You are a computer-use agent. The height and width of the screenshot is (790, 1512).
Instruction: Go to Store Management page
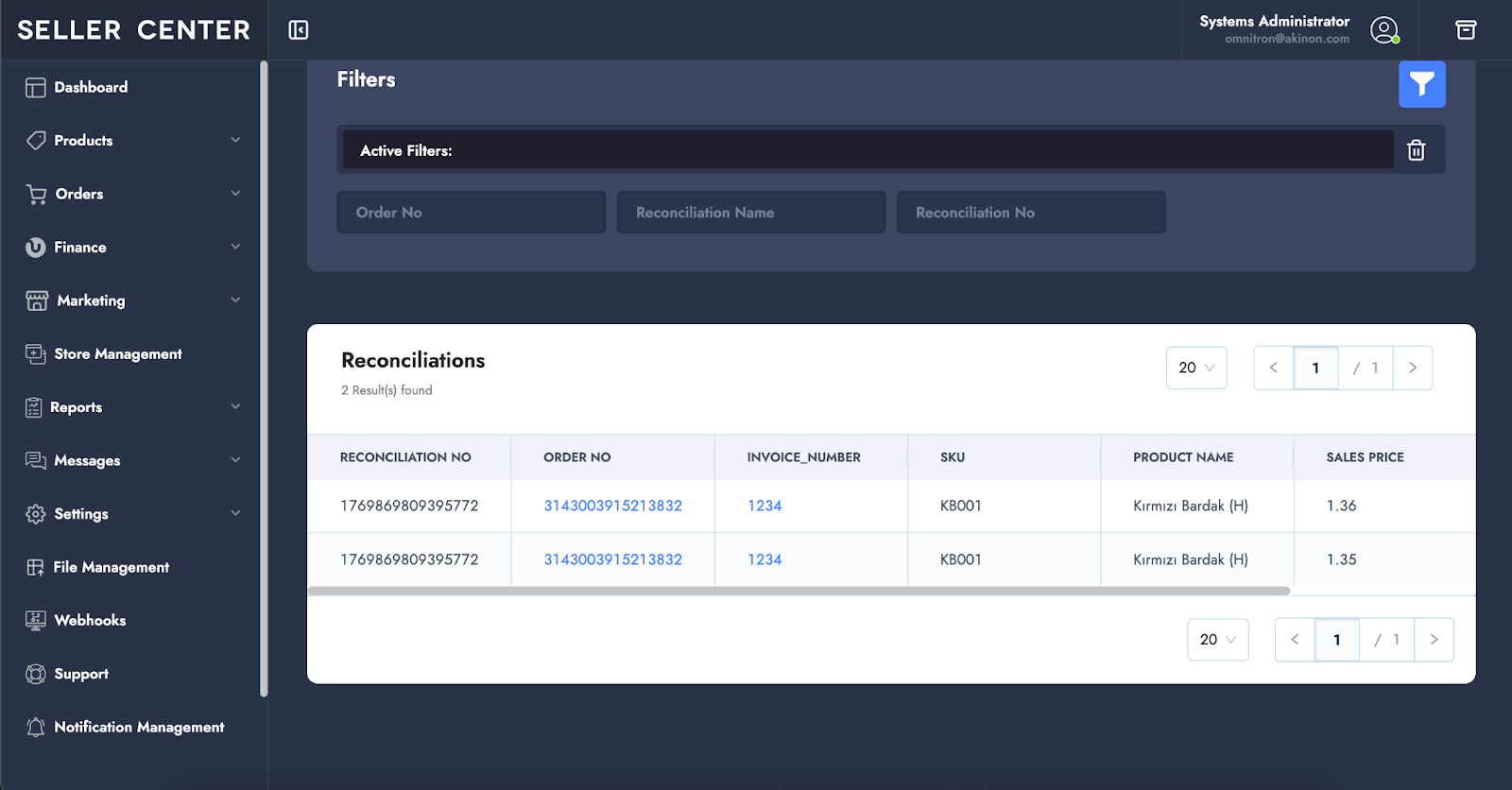[x=117, y=353]
